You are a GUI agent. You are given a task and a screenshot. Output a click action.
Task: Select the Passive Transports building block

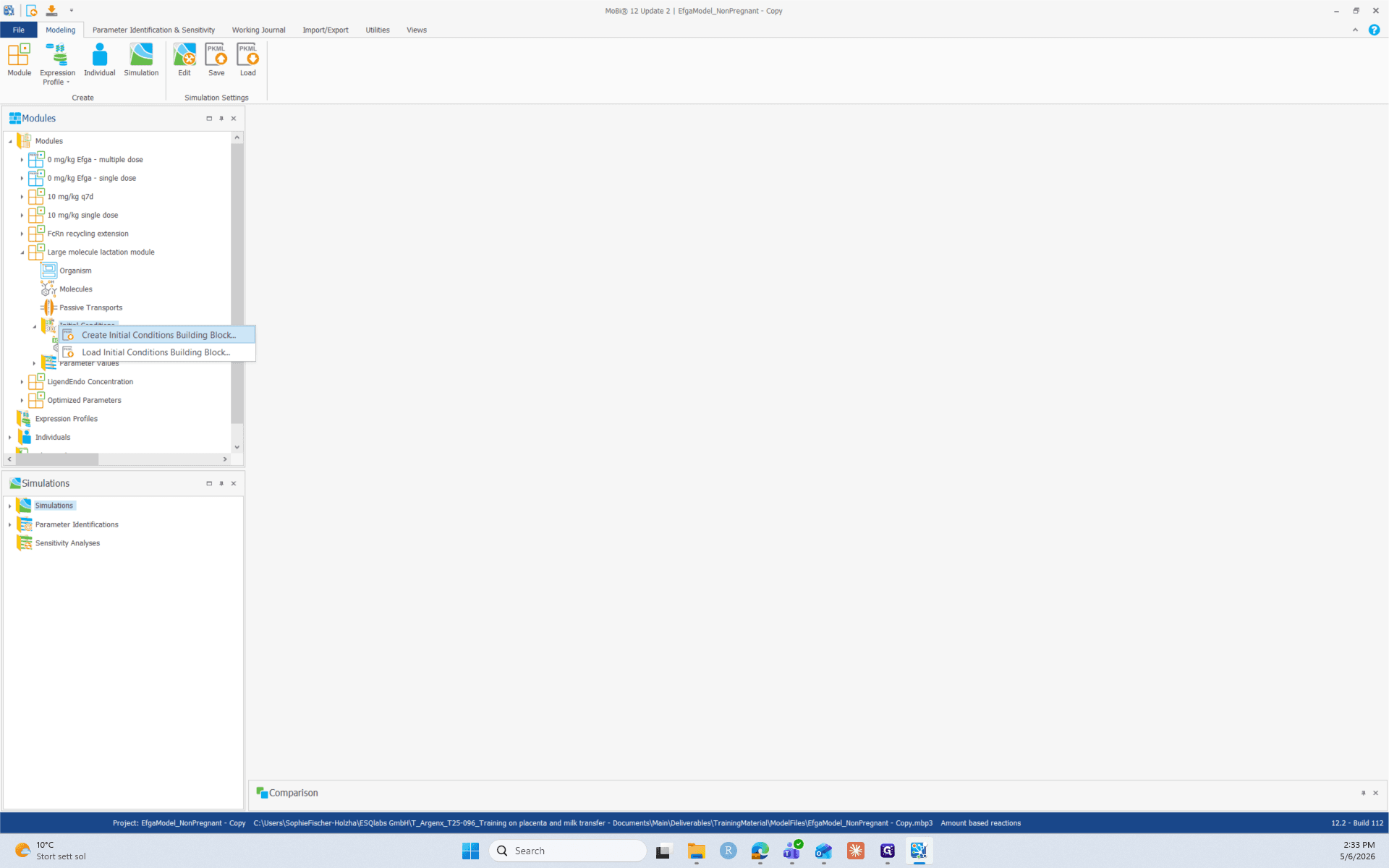pyautogui.click(x=90, y=307)
